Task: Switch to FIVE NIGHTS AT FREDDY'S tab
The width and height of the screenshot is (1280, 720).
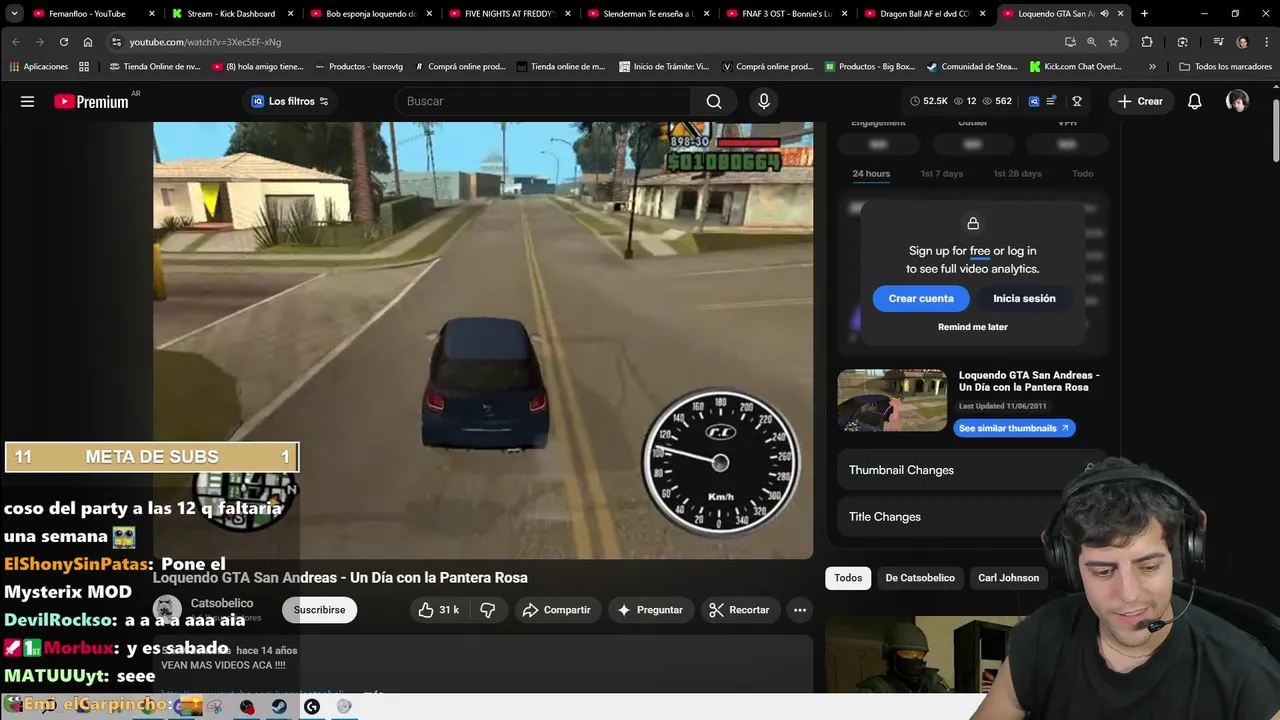Action: pos(508,14)
